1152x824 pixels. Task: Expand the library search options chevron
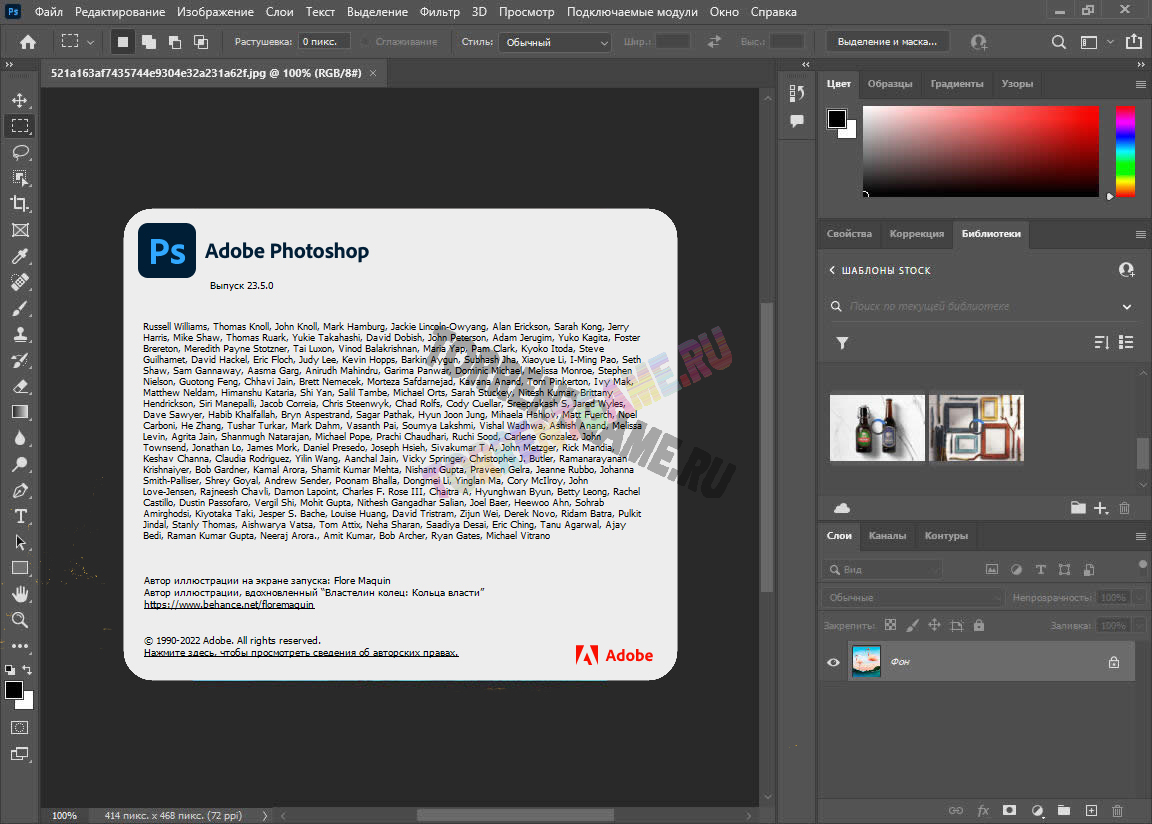click(x=1127, y=307)
